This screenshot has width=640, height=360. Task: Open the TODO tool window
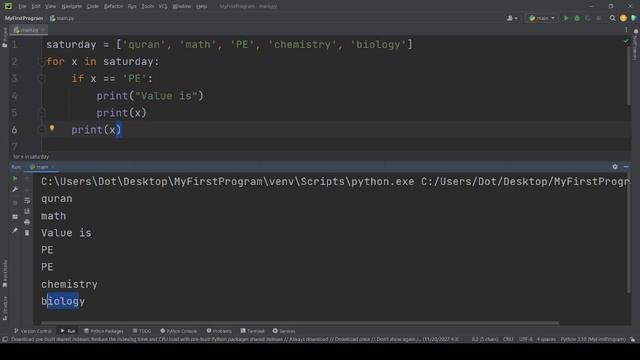[142, 331]
